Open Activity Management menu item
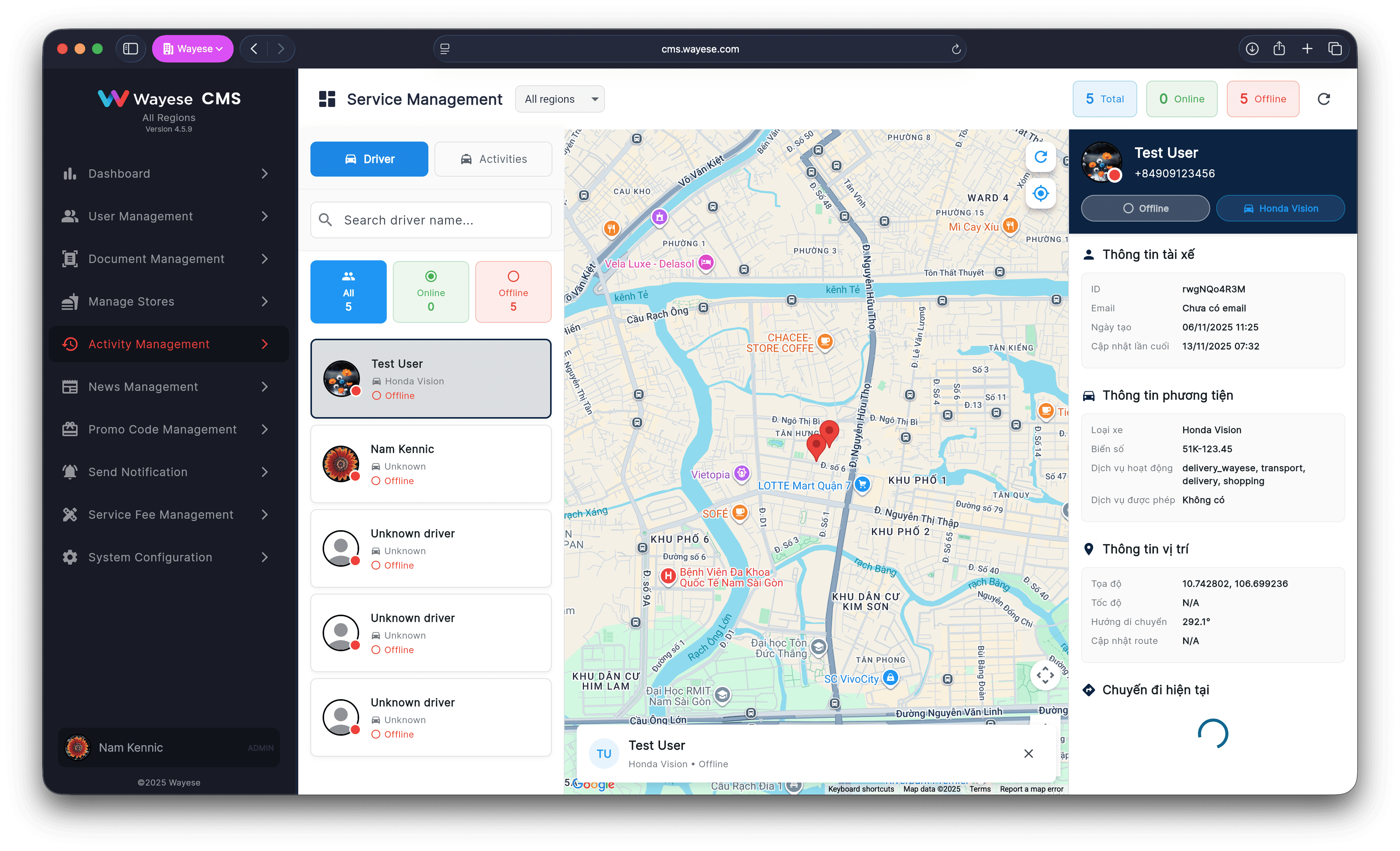The width and height of the screenshot is (1400, 851). pos(169,344)
